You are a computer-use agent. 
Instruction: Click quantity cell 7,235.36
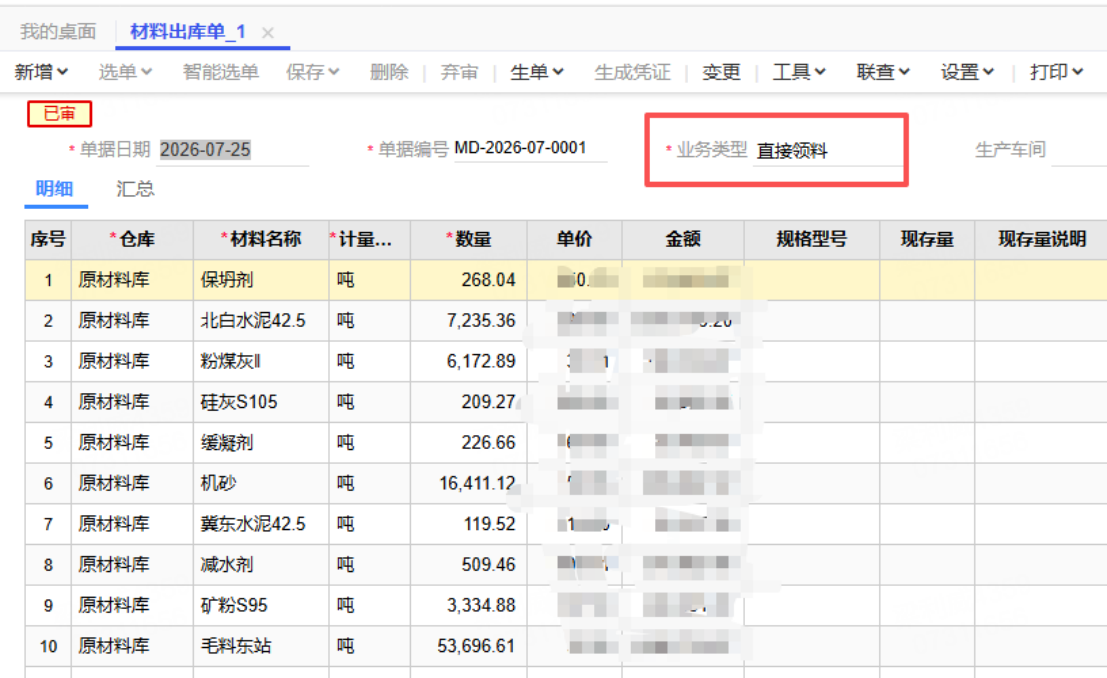click(469, 321)
